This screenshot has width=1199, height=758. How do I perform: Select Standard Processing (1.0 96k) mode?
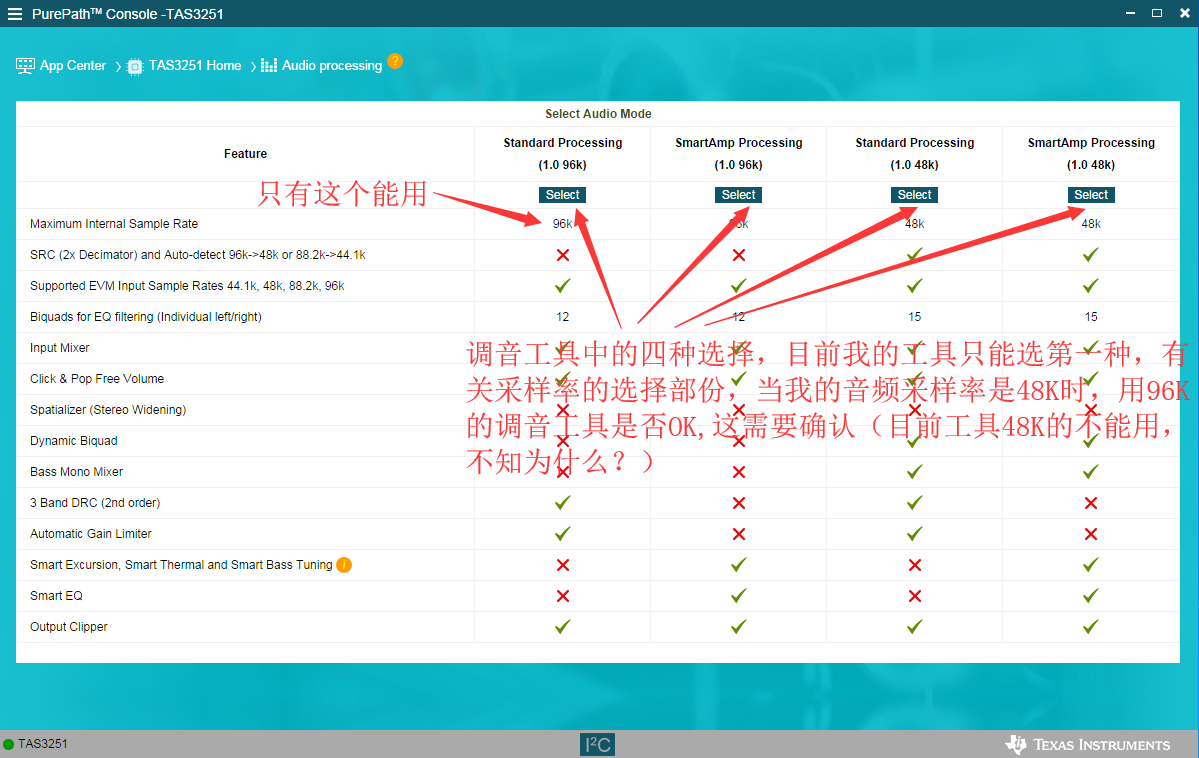[563, 195]
